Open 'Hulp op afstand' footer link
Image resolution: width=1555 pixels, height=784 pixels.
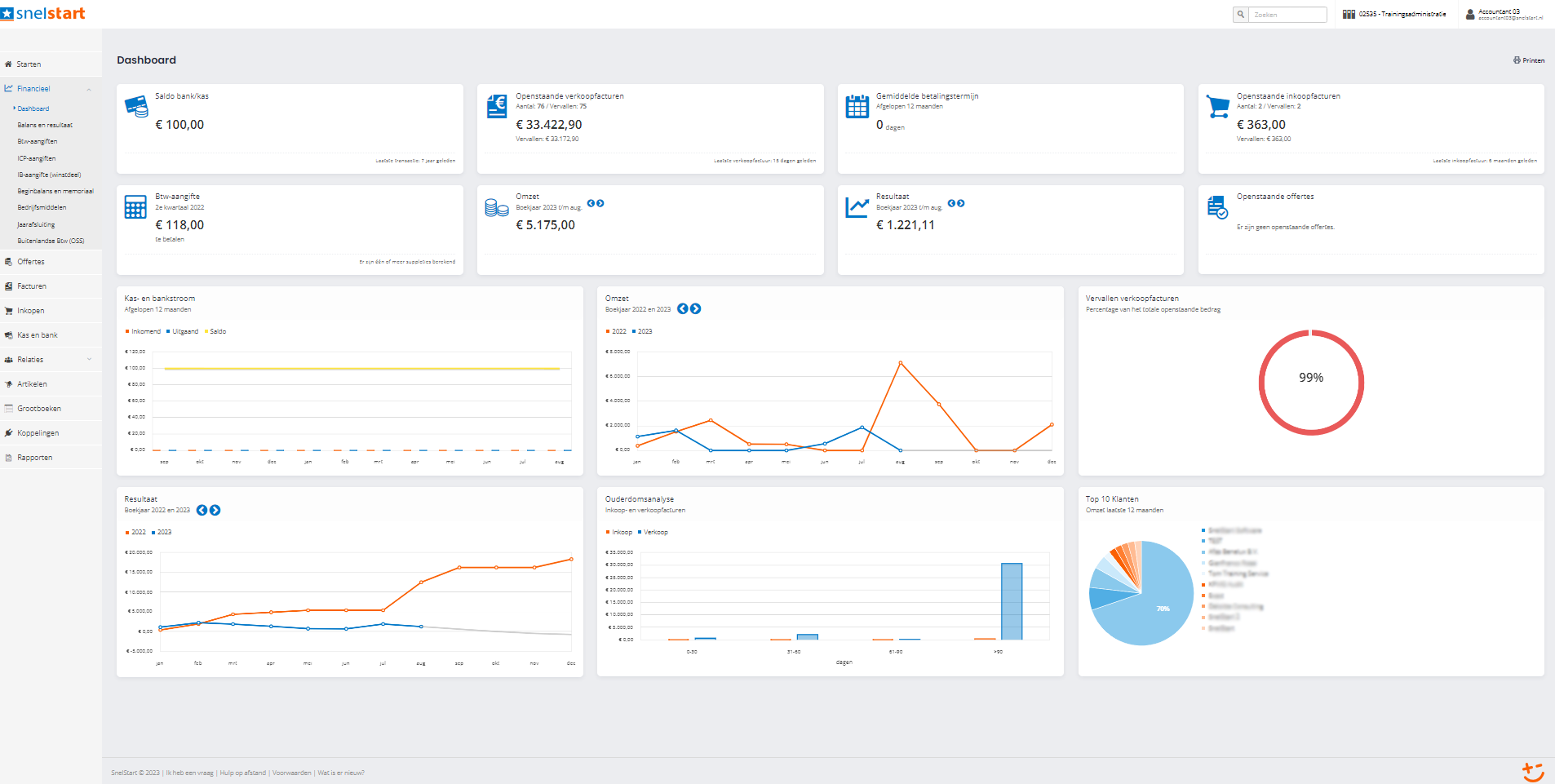coord(243,773)
